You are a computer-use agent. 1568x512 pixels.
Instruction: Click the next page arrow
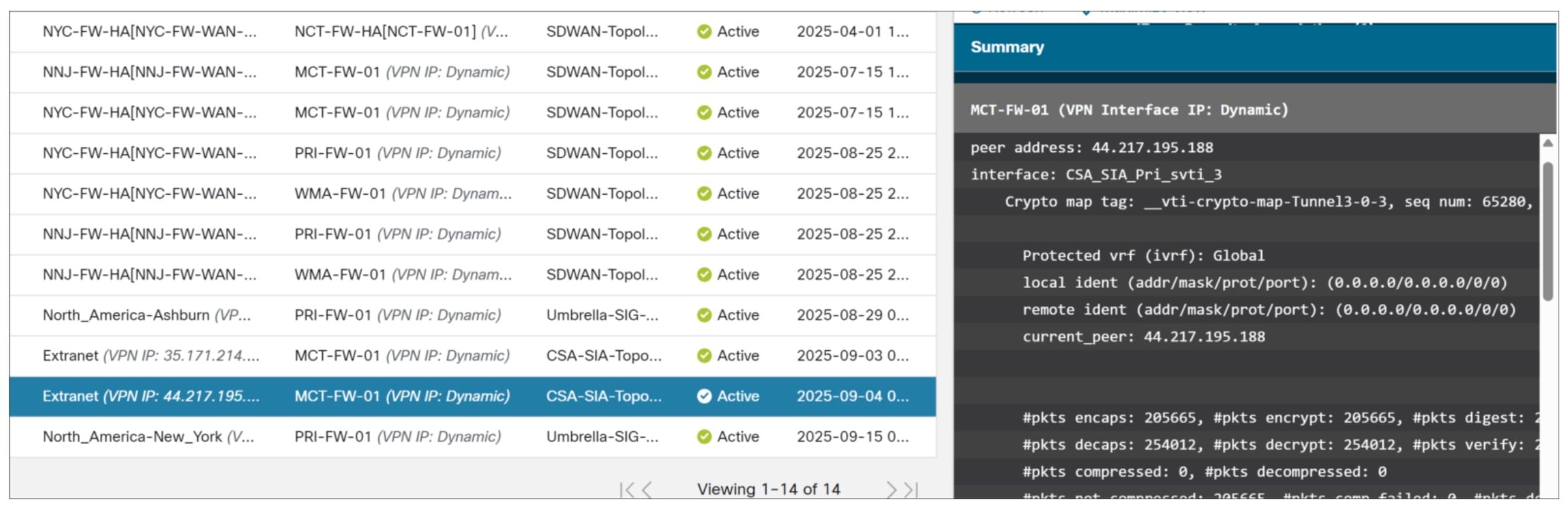pyautogui.click(x=891, y=489)
